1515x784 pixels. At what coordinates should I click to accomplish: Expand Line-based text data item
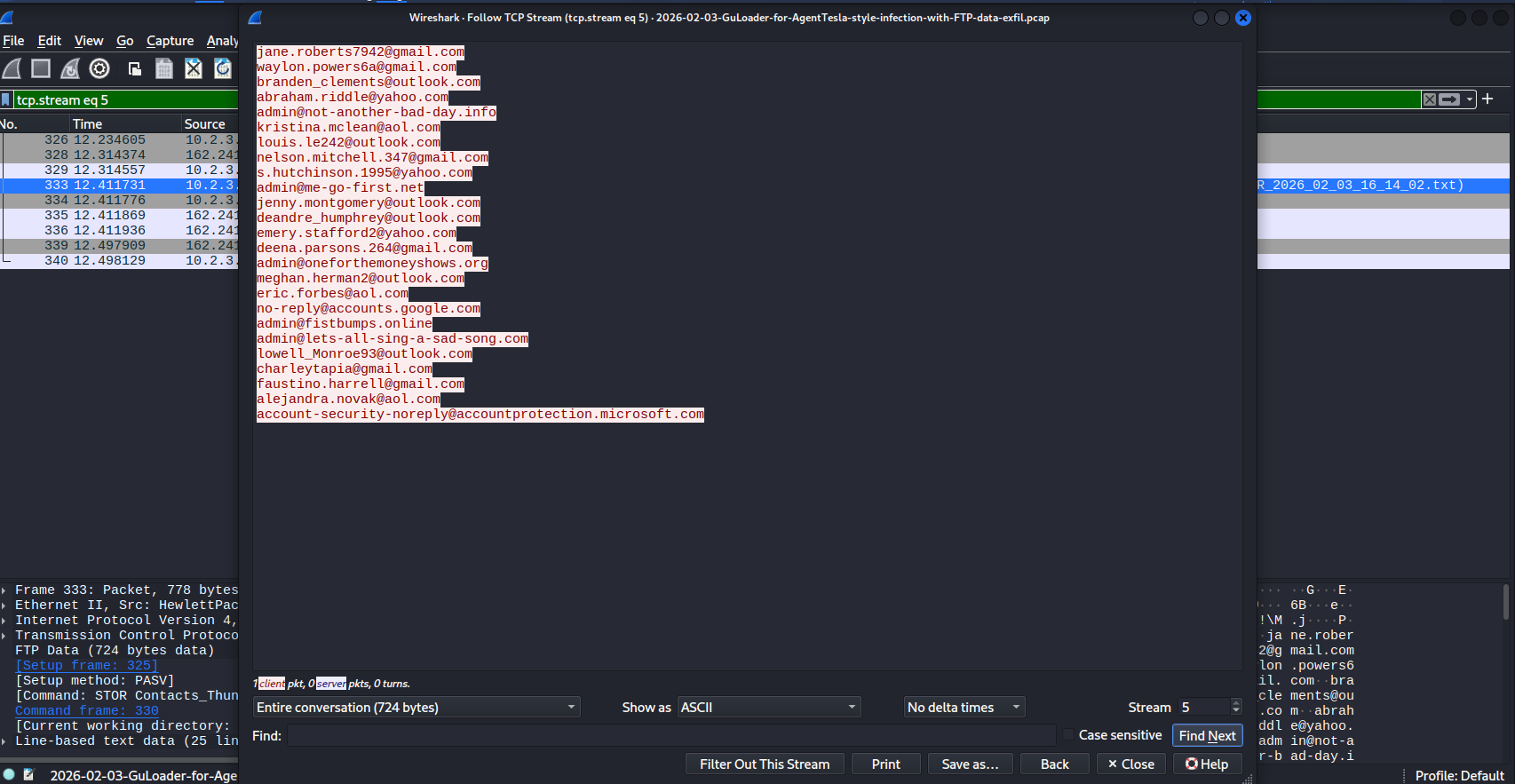(4, 741)
